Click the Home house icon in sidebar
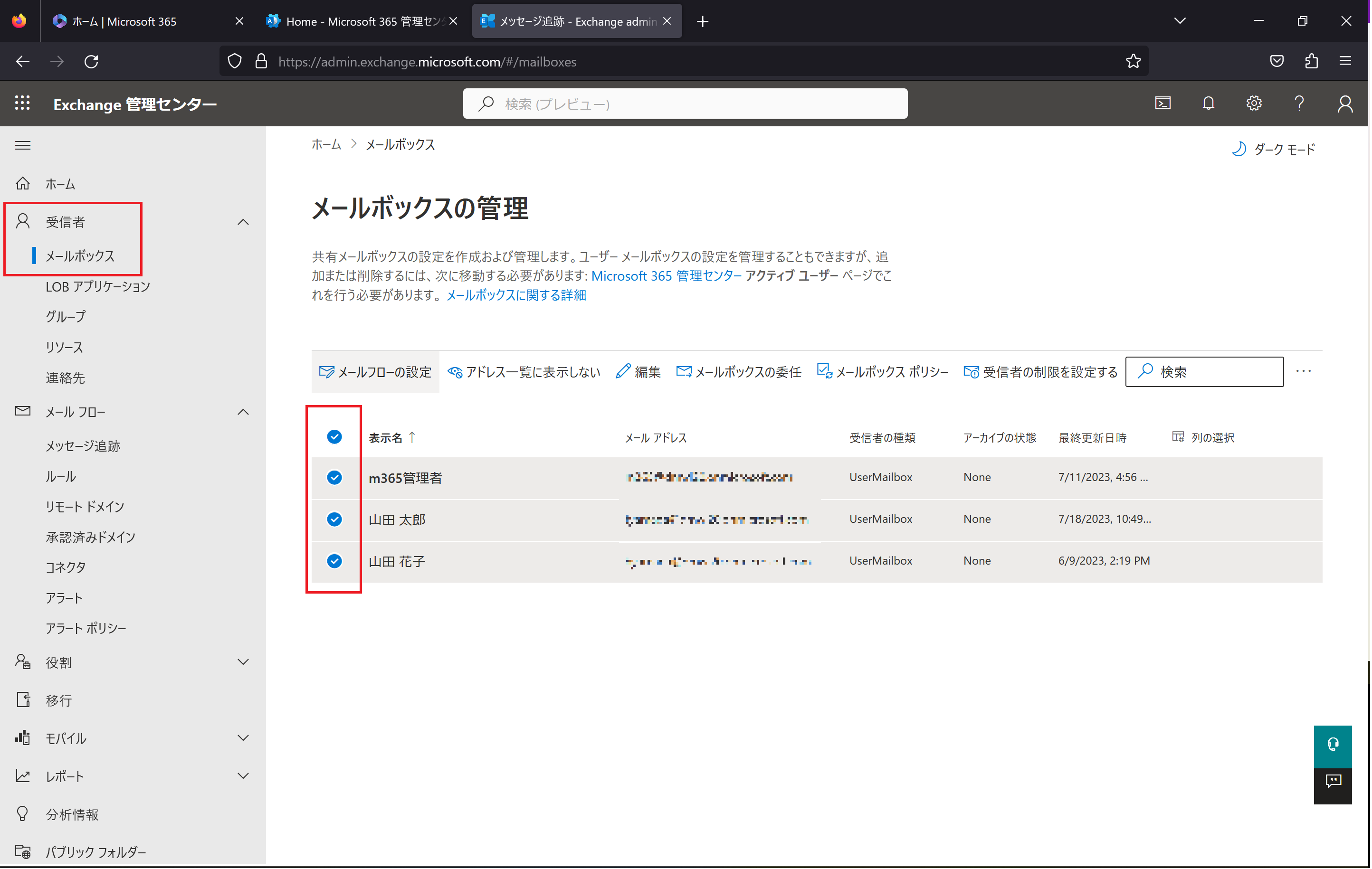 tap(23, 183)
